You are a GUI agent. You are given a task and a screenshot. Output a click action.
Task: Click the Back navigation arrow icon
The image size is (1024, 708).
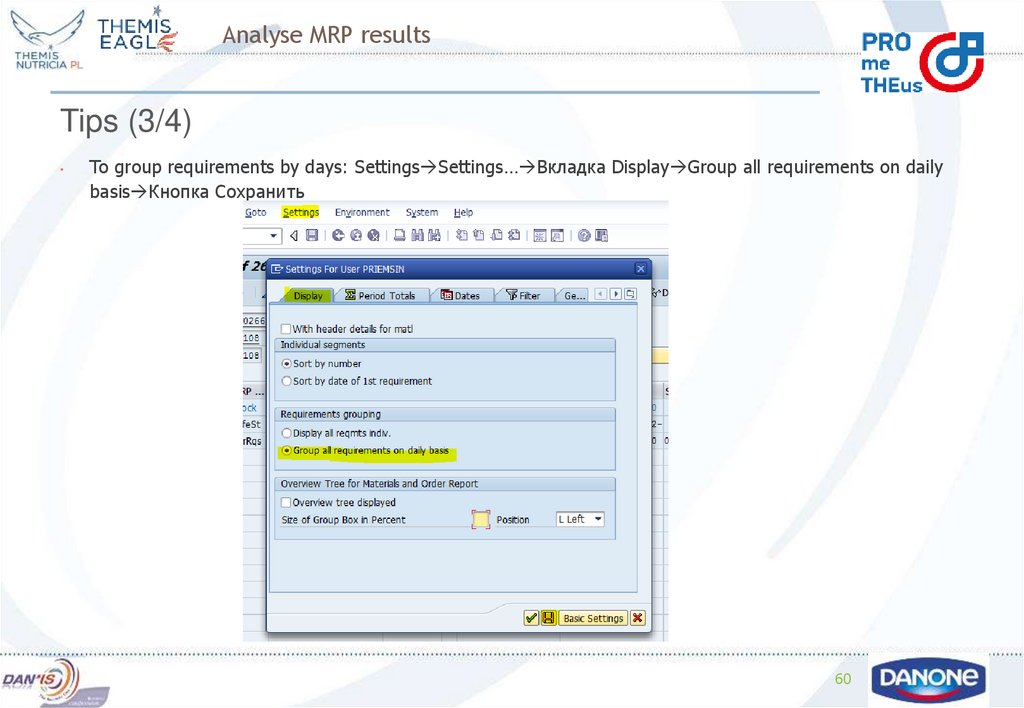tap(293, 236)
